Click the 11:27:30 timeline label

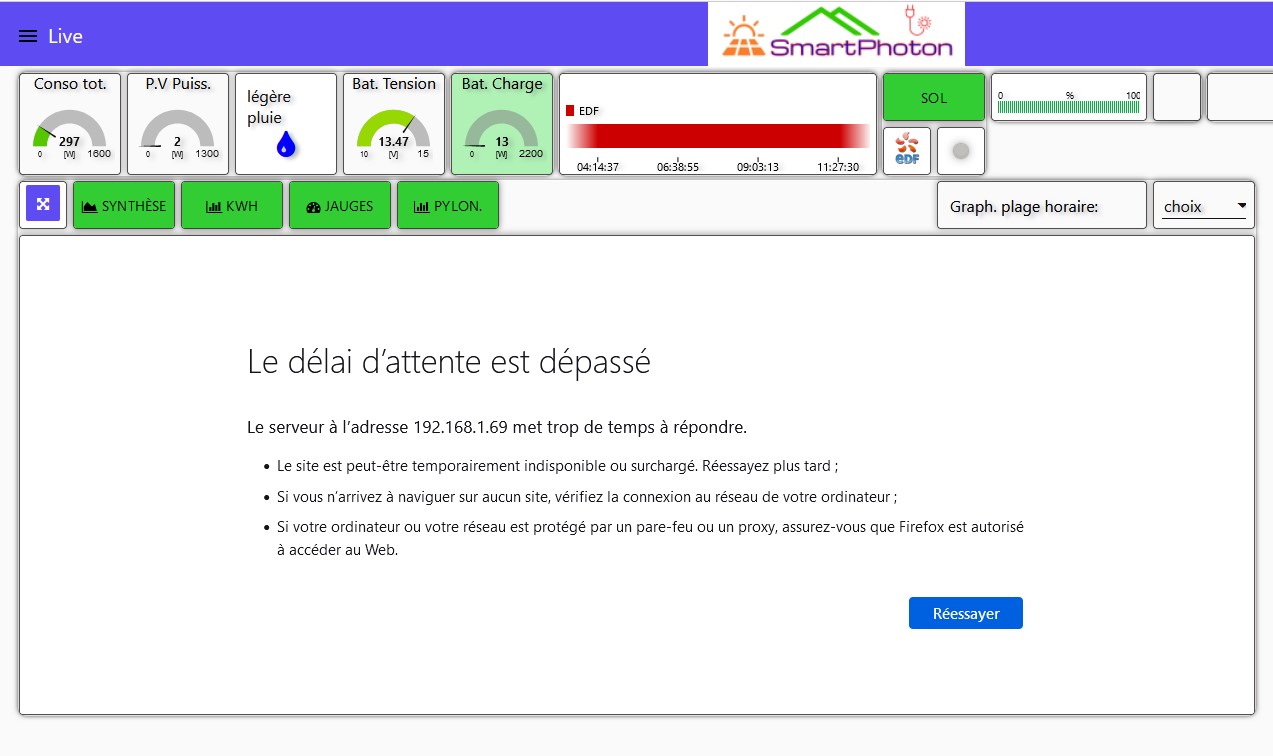(x=838, y=167)
